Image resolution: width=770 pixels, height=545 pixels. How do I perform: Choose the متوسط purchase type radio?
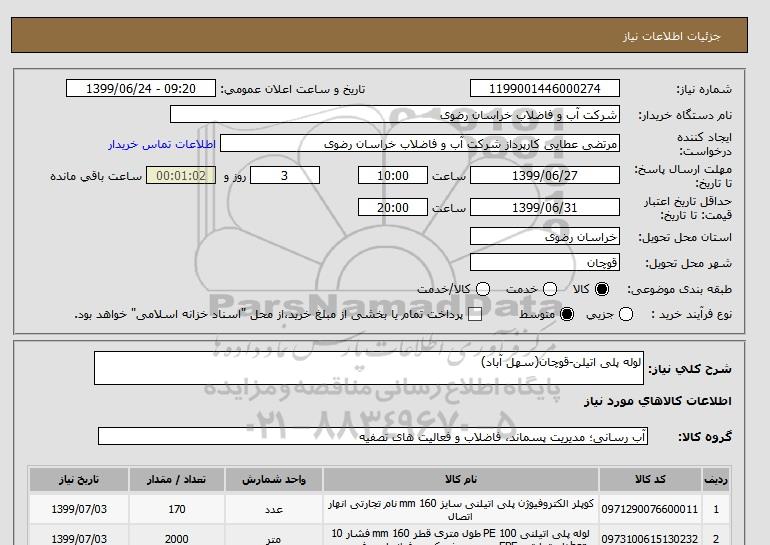click(567, 314)
